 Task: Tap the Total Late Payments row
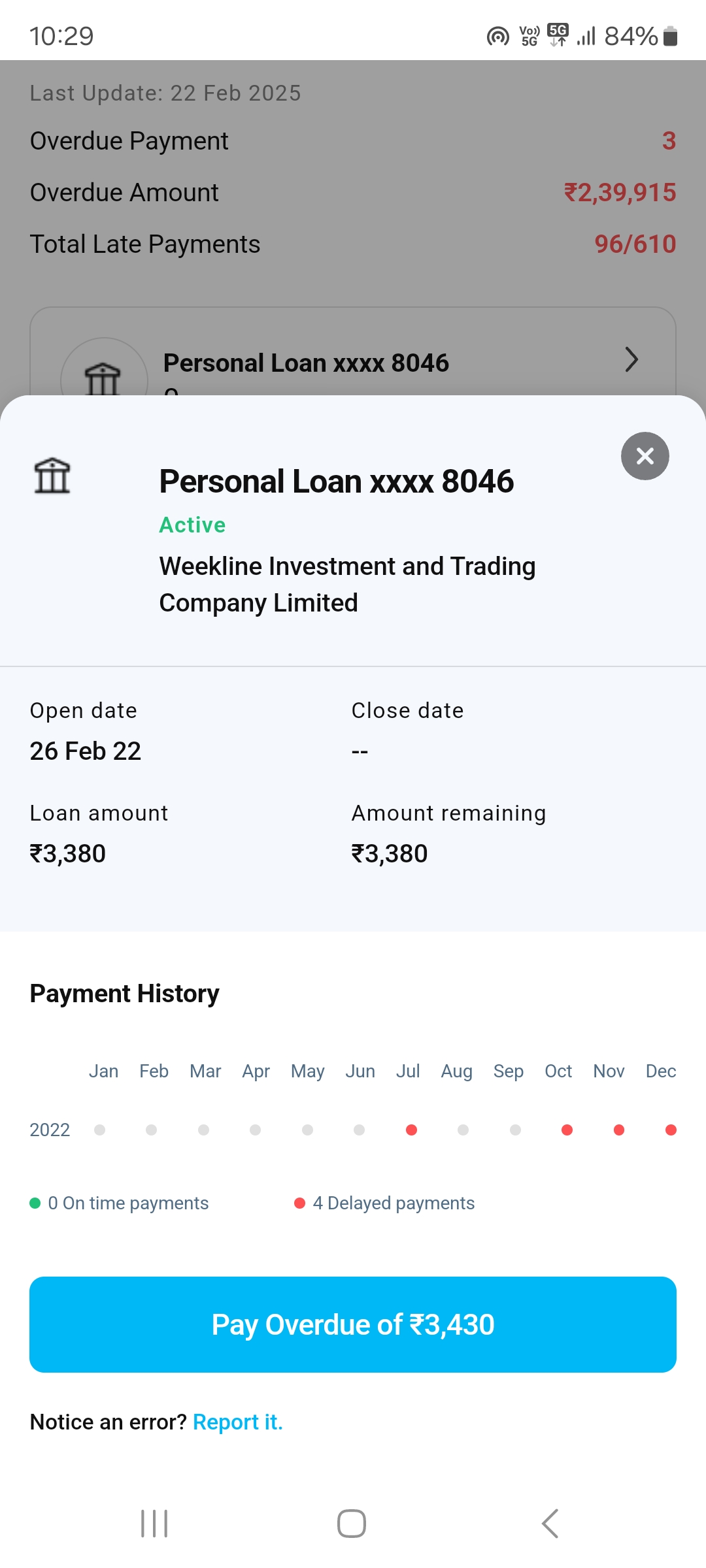pos(353,244)
